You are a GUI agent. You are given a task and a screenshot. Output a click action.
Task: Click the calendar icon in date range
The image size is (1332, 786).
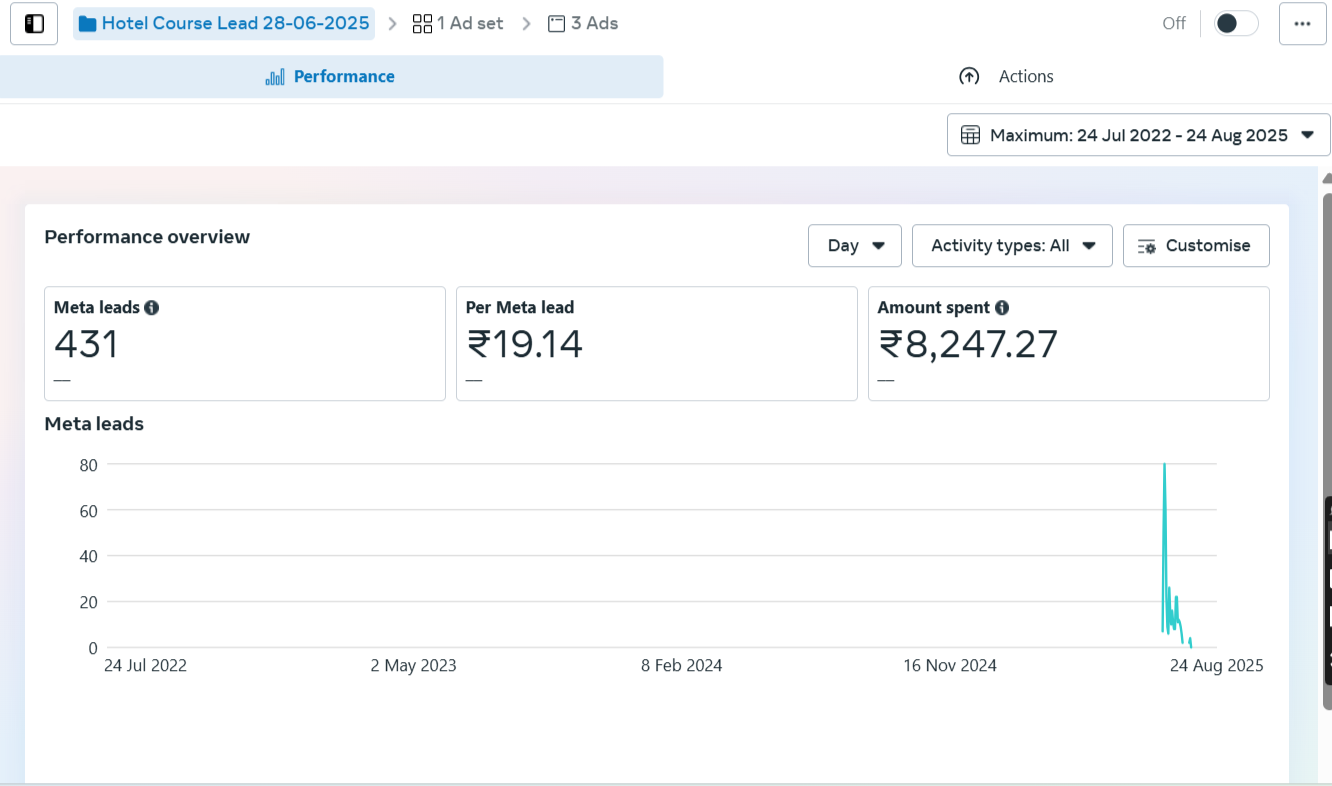tap(969, 135)
